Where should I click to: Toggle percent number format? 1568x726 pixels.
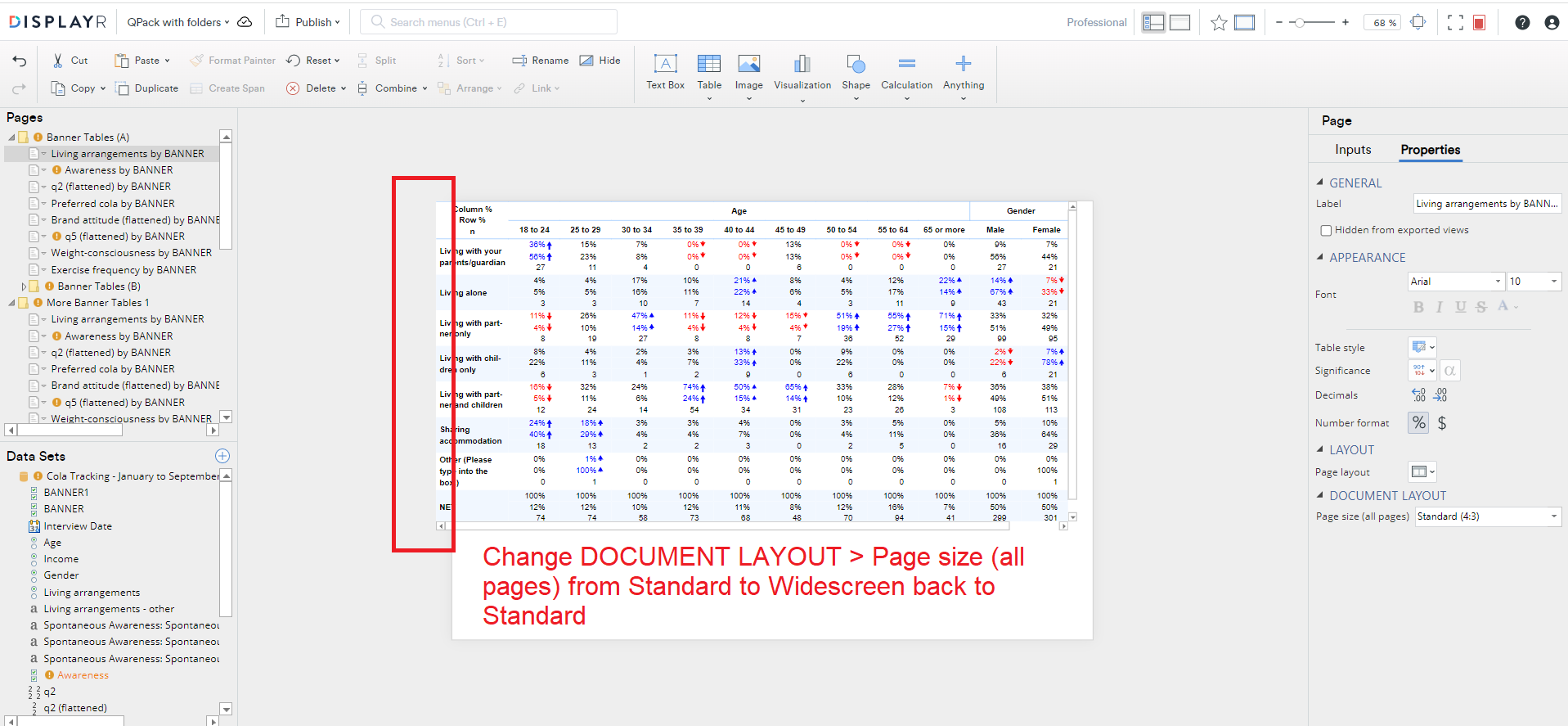tap(1418, 423)
